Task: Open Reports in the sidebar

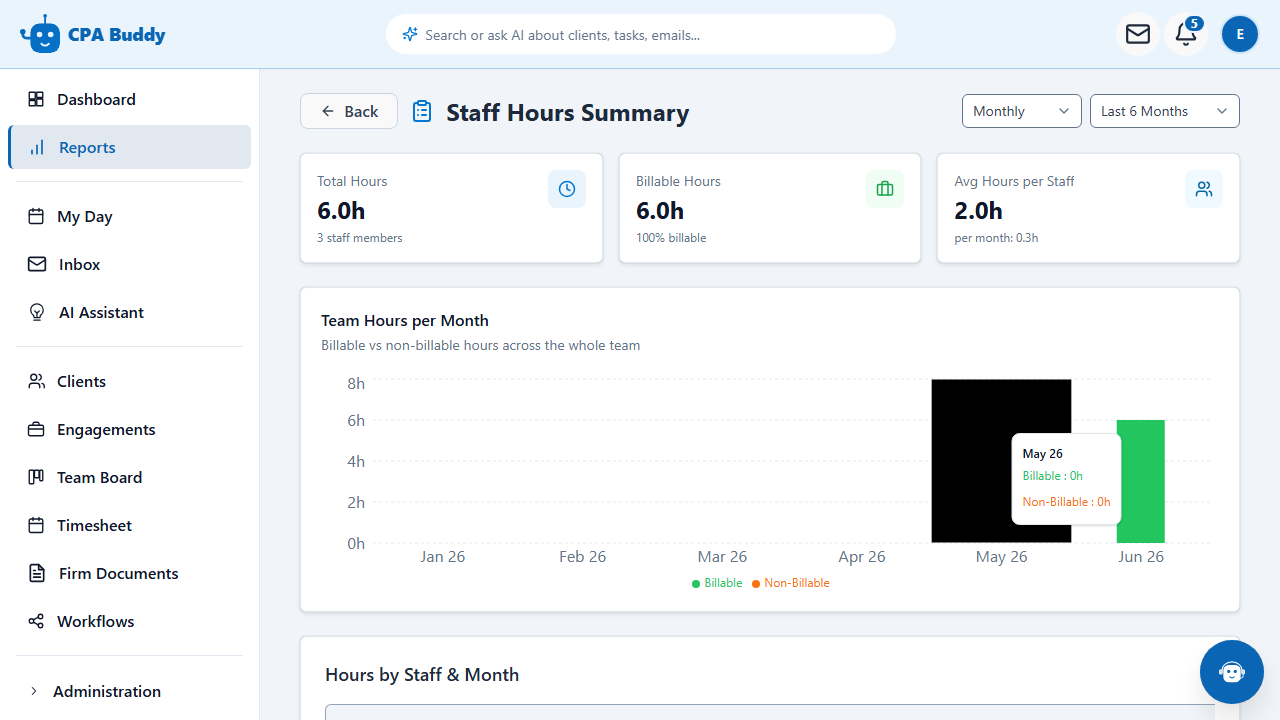Action: (129, 147)
